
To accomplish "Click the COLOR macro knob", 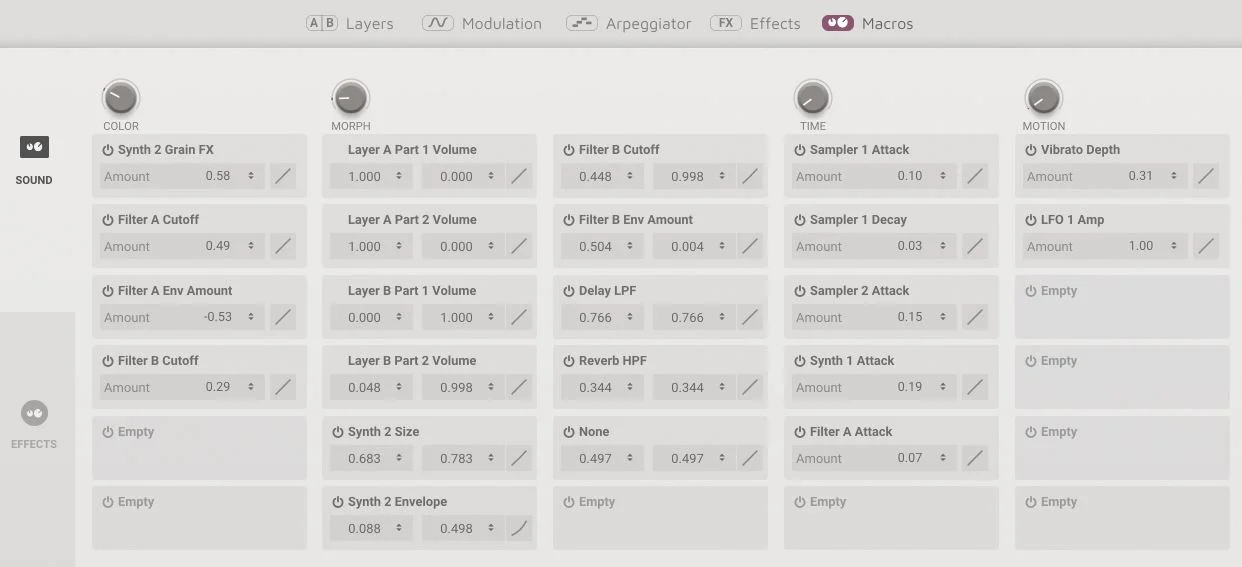I will click(120, 98).
